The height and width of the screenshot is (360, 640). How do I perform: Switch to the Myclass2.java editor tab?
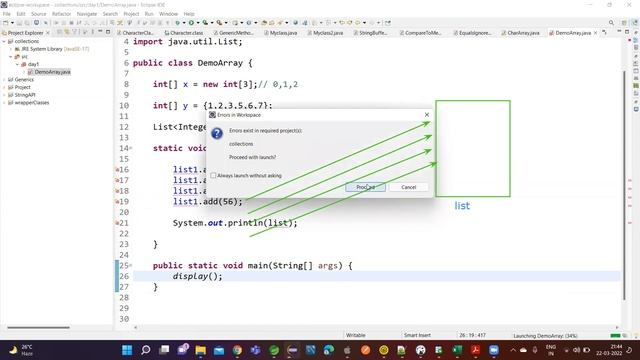325,33
